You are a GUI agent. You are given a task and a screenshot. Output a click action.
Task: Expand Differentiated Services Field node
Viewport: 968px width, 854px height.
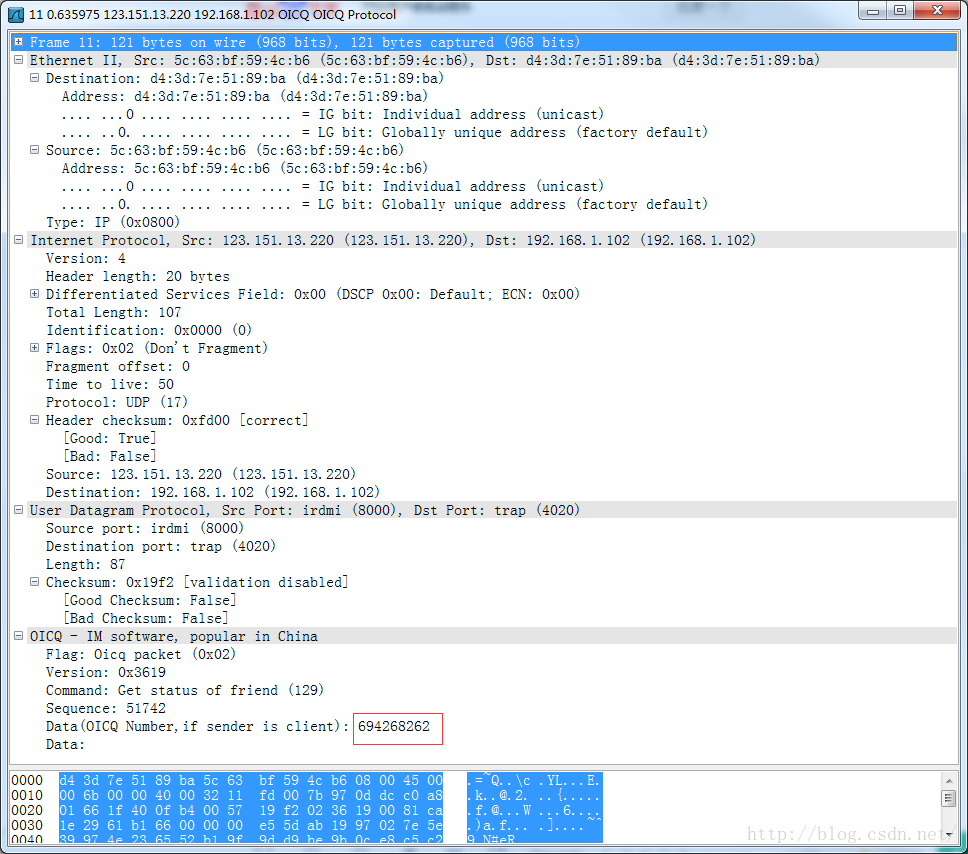pos(35,294)
